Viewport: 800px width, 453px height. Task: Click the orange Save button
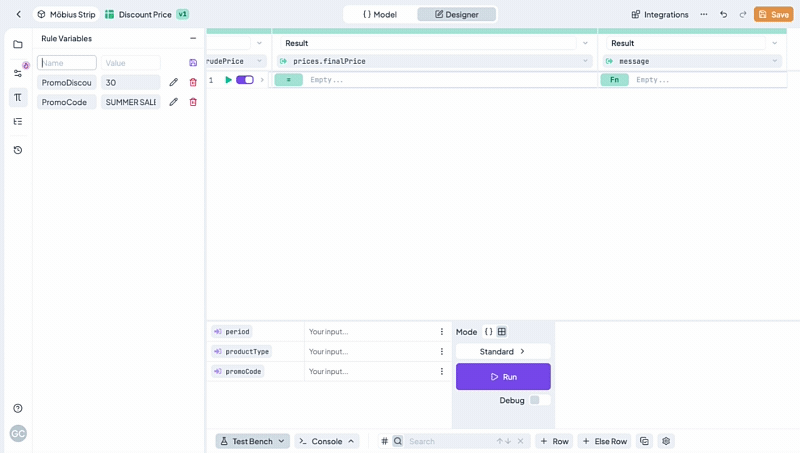tap(773, 14)
